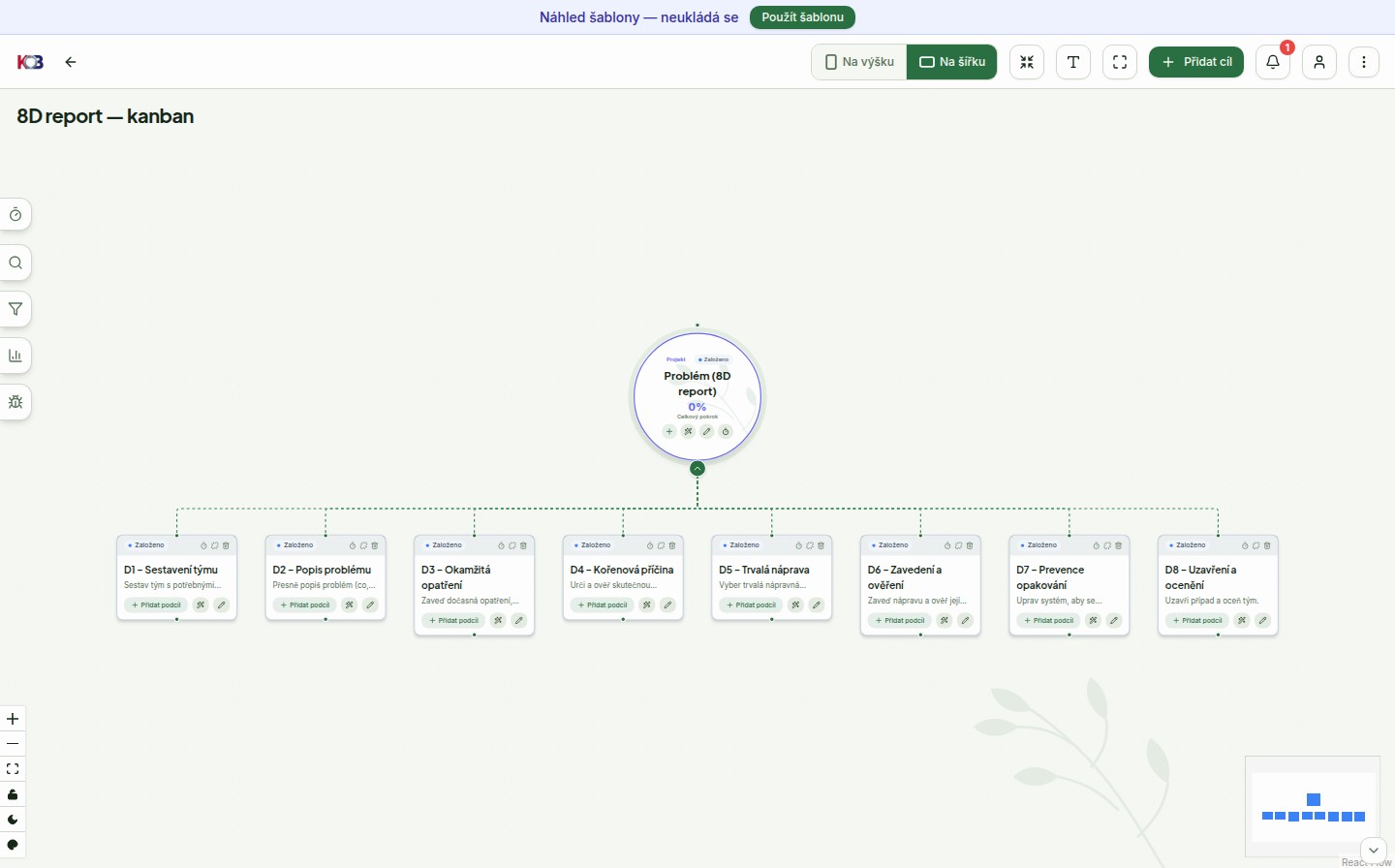
Task: Add a subgoal to D3 – Okamžitá opatření
Action: coord(453,621)
